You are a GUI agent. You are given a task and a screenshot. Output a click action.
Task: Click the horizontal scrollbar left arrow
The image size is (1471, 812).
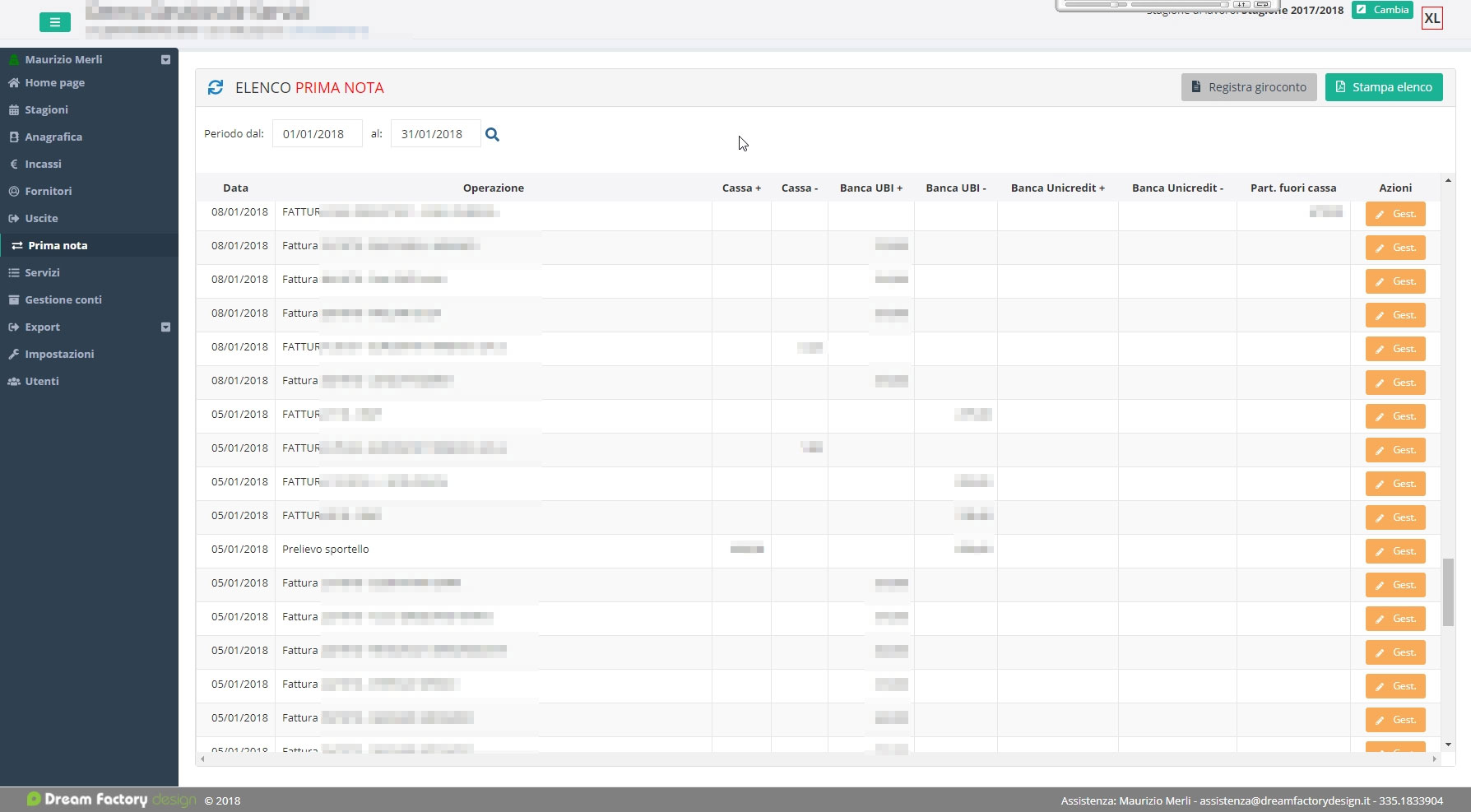(202, 759)
